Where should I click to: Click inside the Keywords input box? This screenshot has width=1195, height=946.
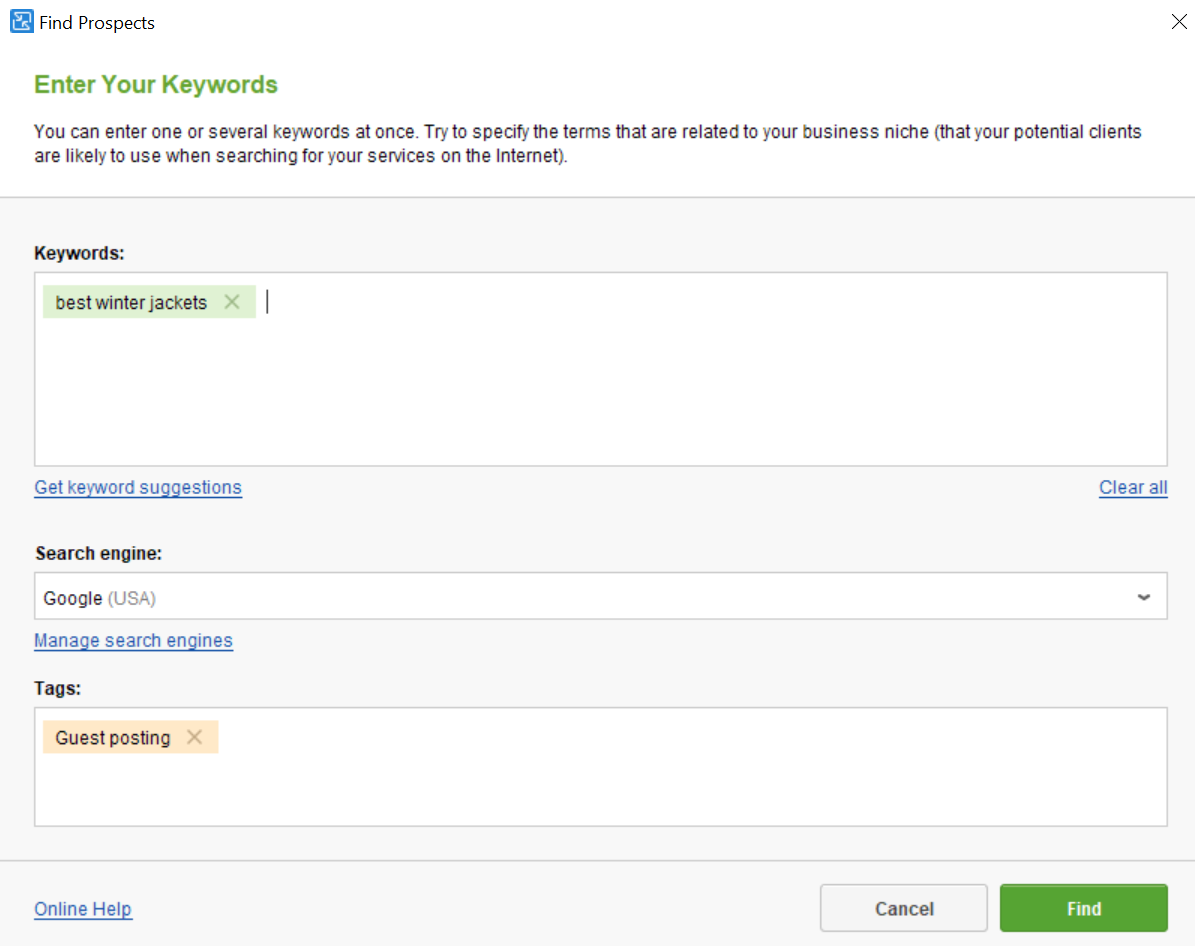601,369
